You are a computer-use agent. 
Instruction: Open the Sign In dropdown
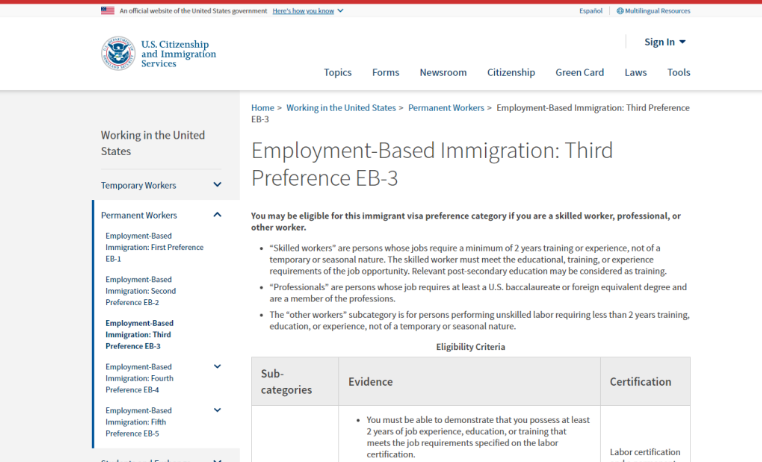click(664, 42)
